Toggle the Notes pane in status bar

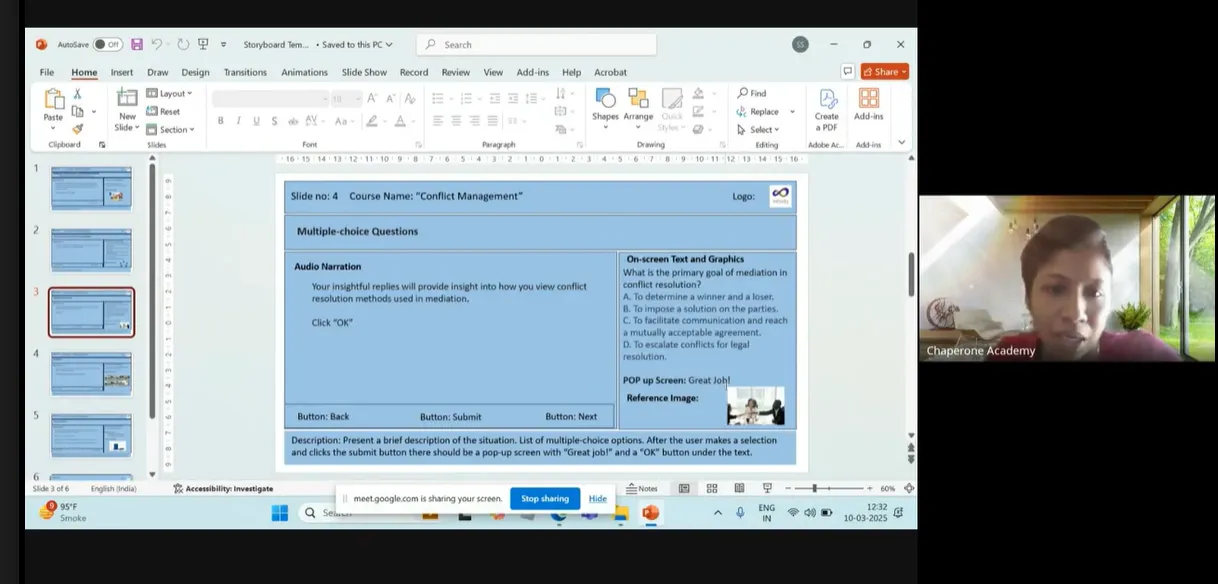click(642, 488)
